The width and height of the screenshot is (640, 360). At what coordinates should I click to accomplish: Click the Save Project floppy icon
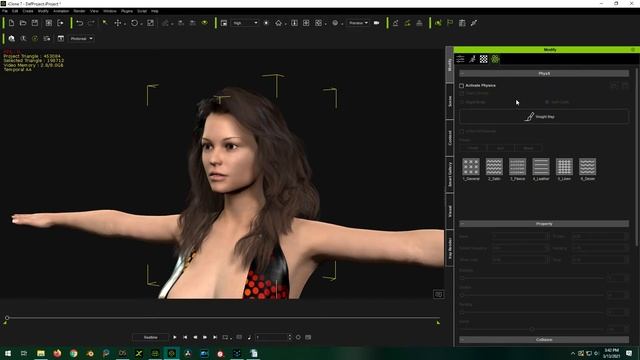[35, 23]
